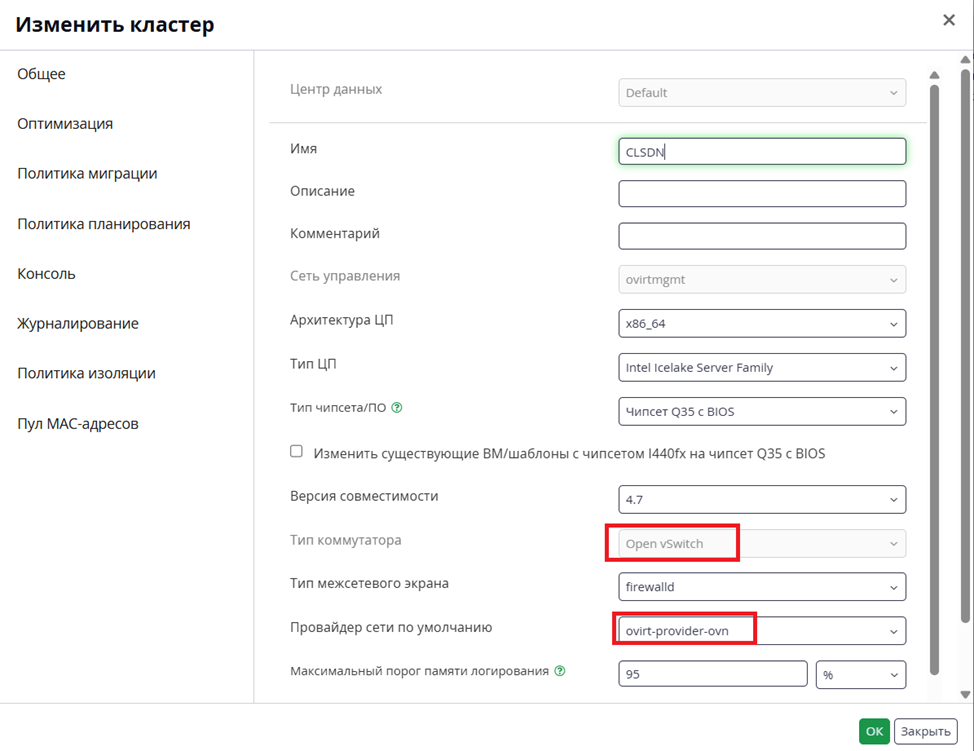This screenshot has height=751, width=974.
Task: Click the inner form scrollbar up arrow
Action: click(x=934, y=75)
